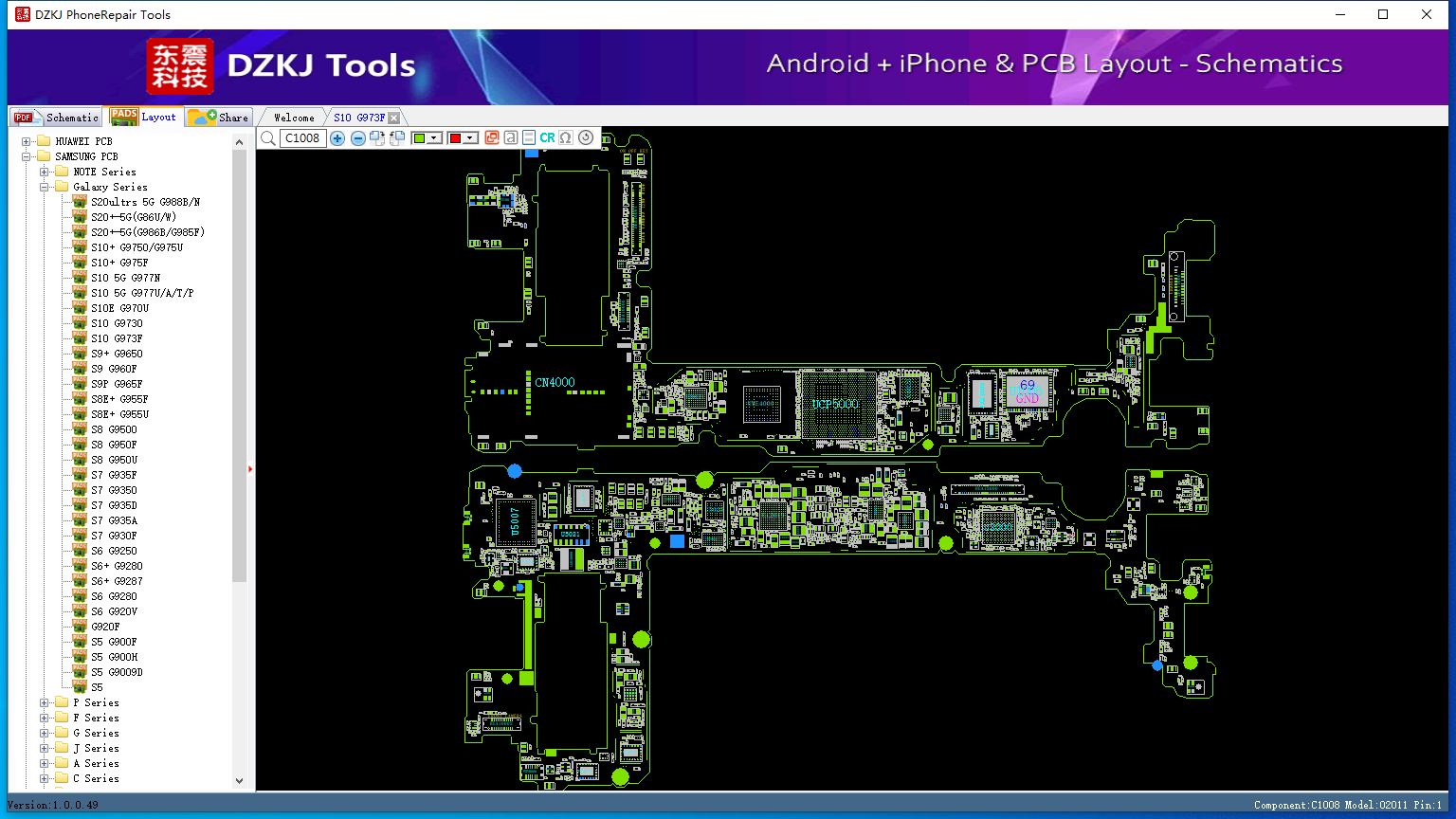Image resolution: width=1456 pixels, height=819 pixels.
Task: Collapse the SAMSUNG PCB tree node
Action: [27, 156]
